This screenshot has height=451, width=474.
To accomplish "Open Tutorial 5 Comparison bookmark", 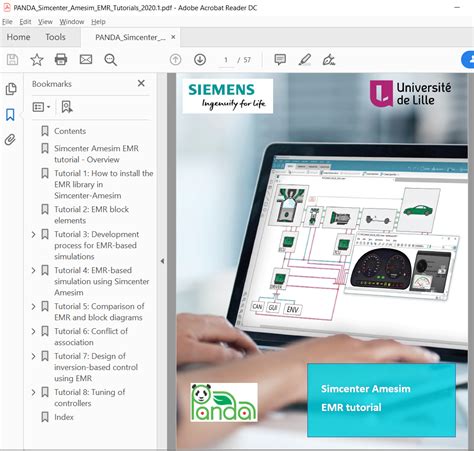I will point(99,312).
